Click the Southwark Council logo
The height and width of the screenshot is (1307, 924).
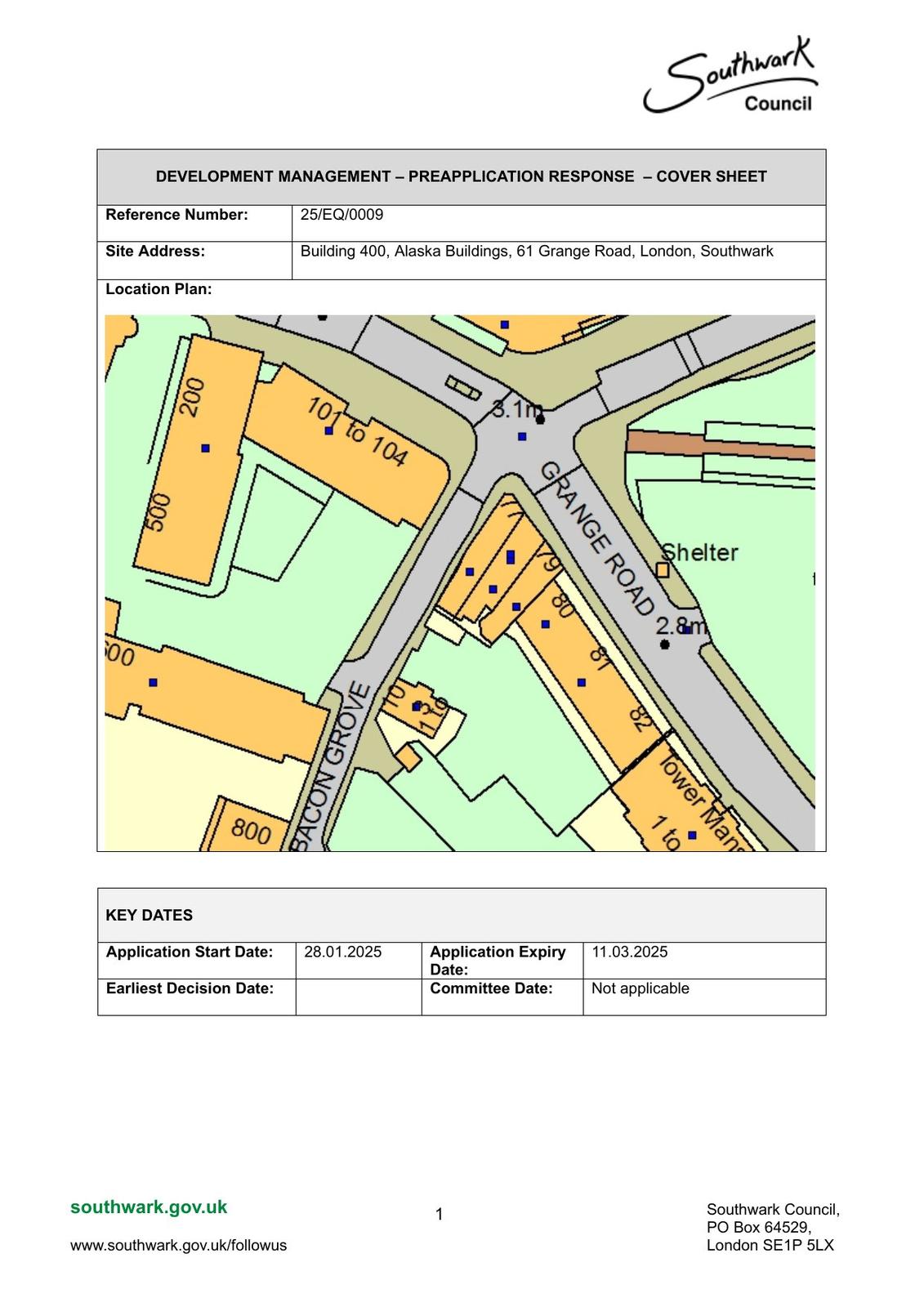[730, 77]
